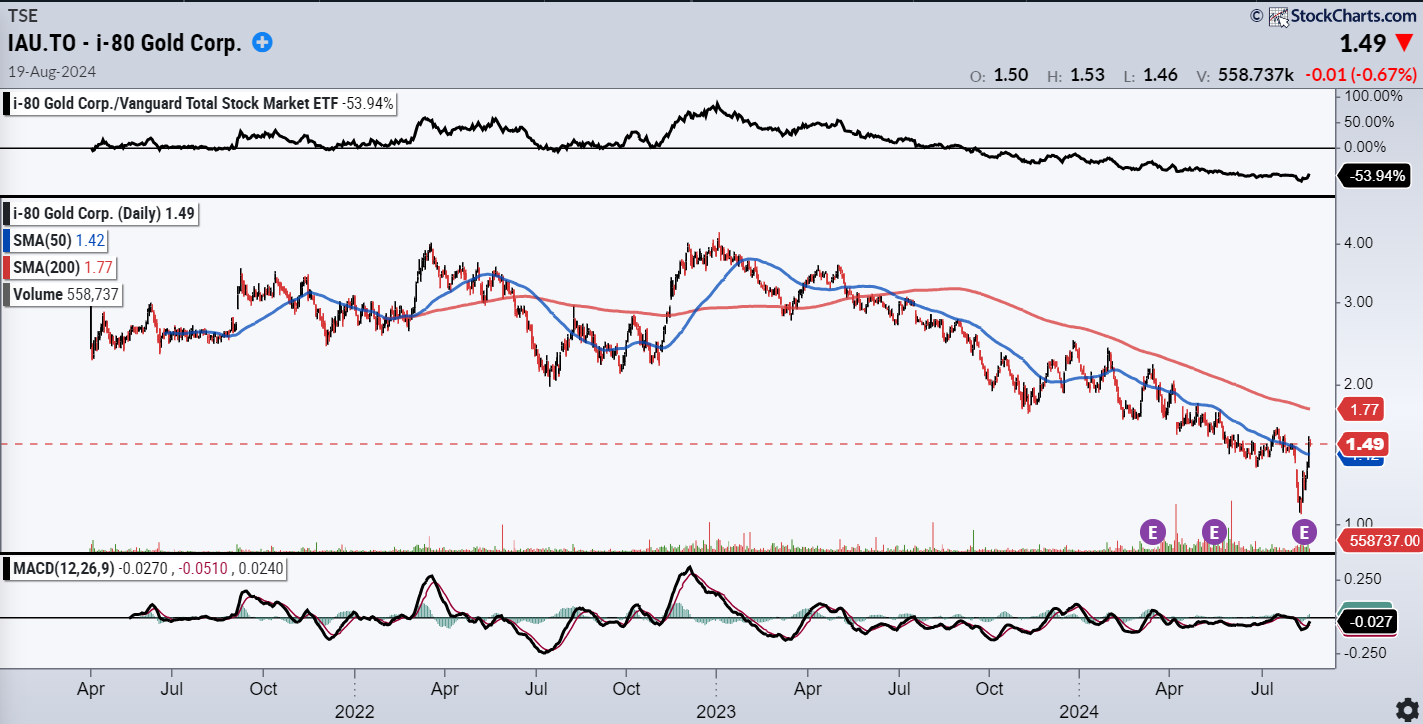Select the Vanguard Total Stock Market ETF ratio legend
Screen dimensions: 1423x724
coord(201,103)
